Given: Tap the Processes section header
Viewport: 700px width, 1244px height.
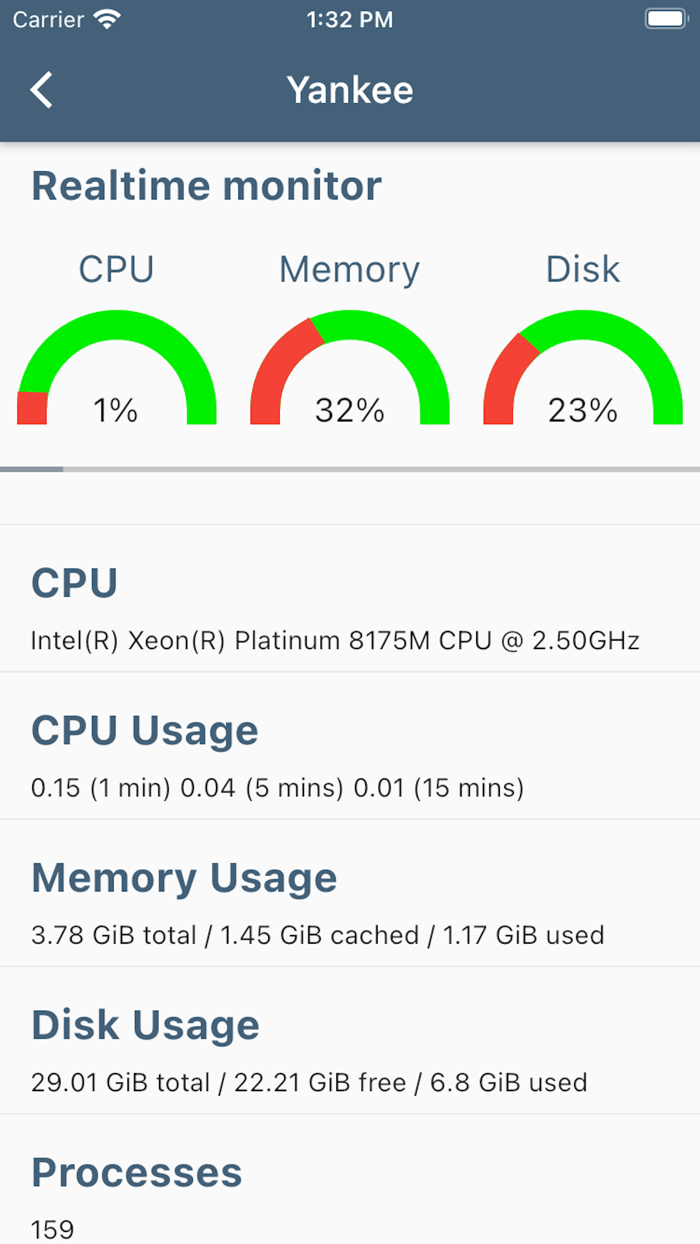Looking at the screenshot, I should point(137,1172).
